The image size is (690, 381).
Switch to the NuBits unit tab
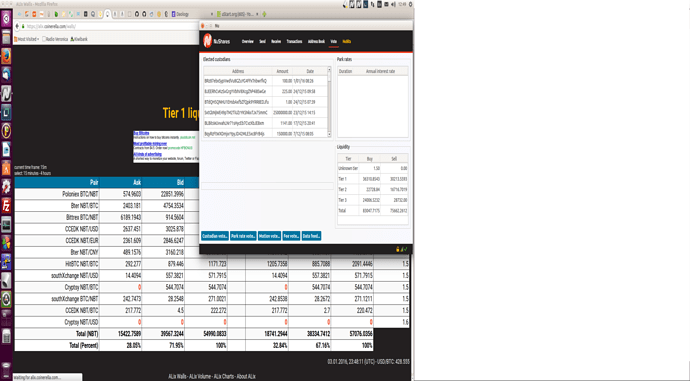[x=347, y=41]
